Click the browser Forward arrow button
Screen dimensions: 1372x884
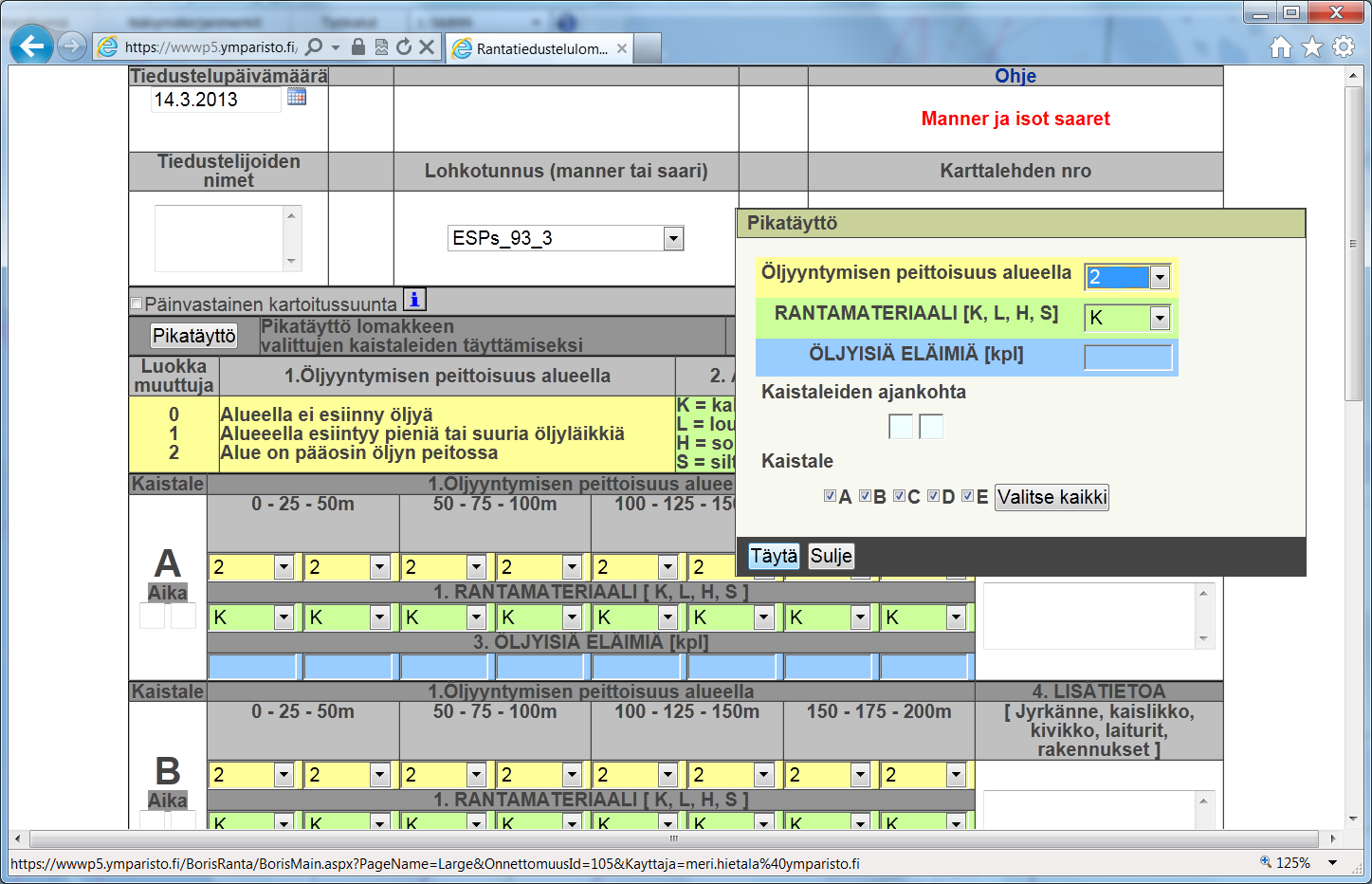[x=72, y=46]
